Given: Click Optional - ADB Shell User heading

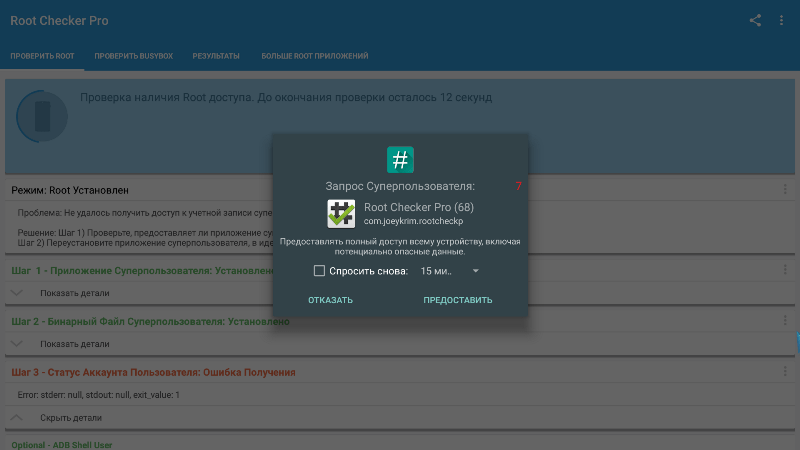Looking at the screenshot, I should click(x=62, y=445).
